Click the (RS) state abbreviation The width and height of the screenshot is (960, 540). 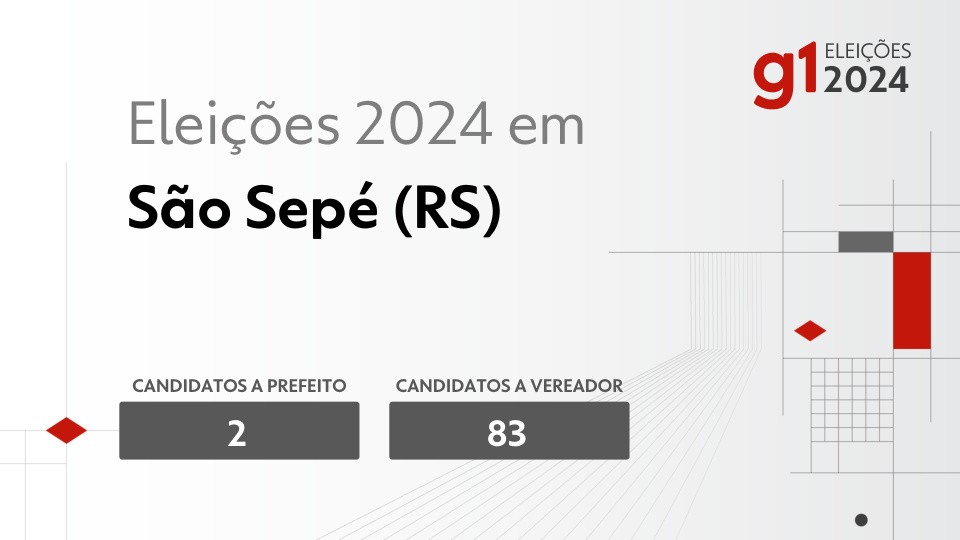(449, 212)
